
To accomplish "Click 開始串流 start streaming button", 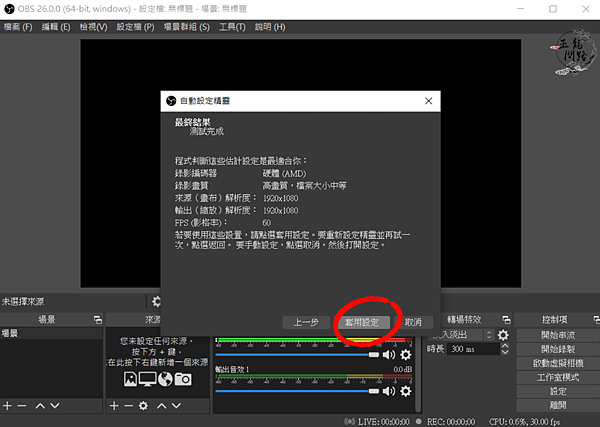I will [558, 335].
